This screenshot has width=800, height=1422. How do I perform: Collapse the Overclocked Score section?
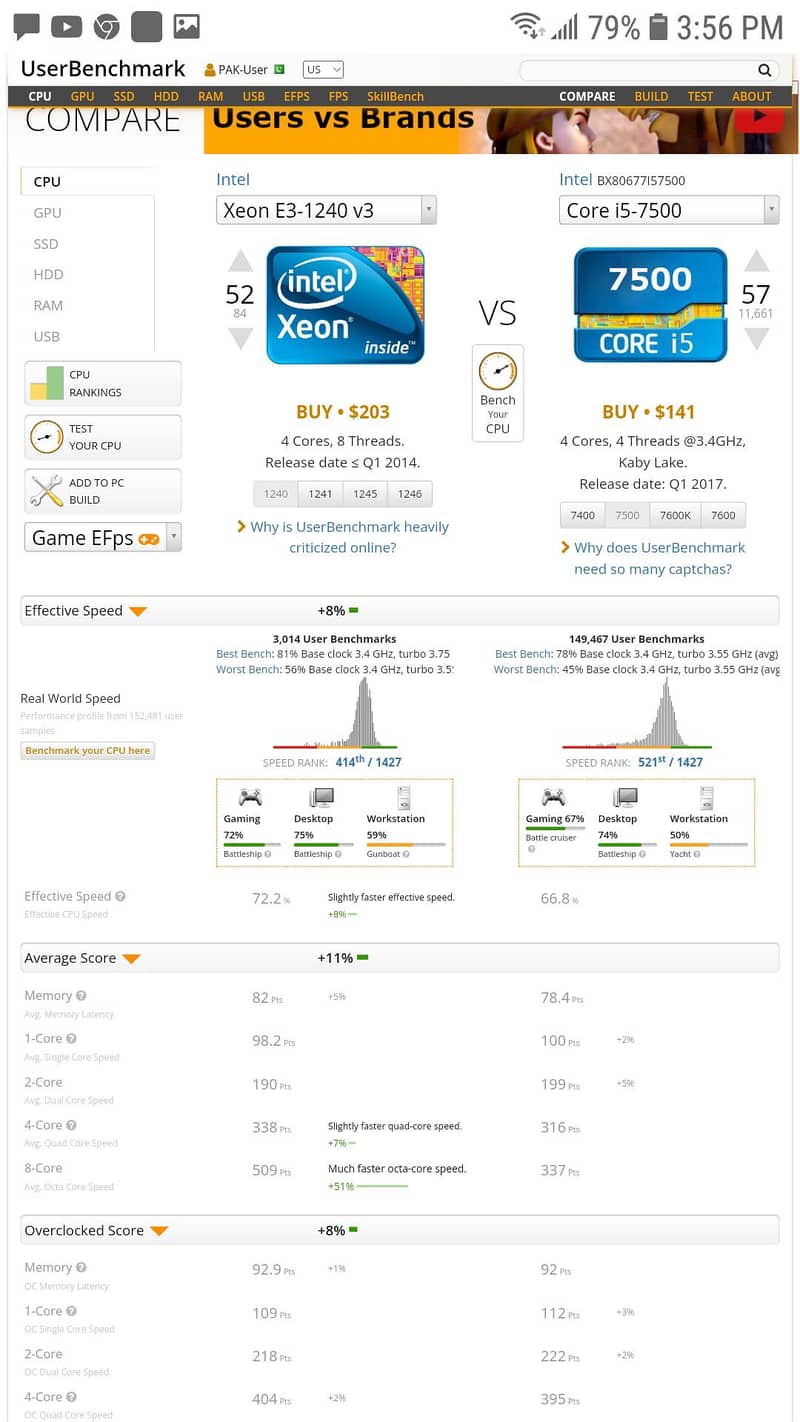pyautogui.click(x=159, y=1231)
